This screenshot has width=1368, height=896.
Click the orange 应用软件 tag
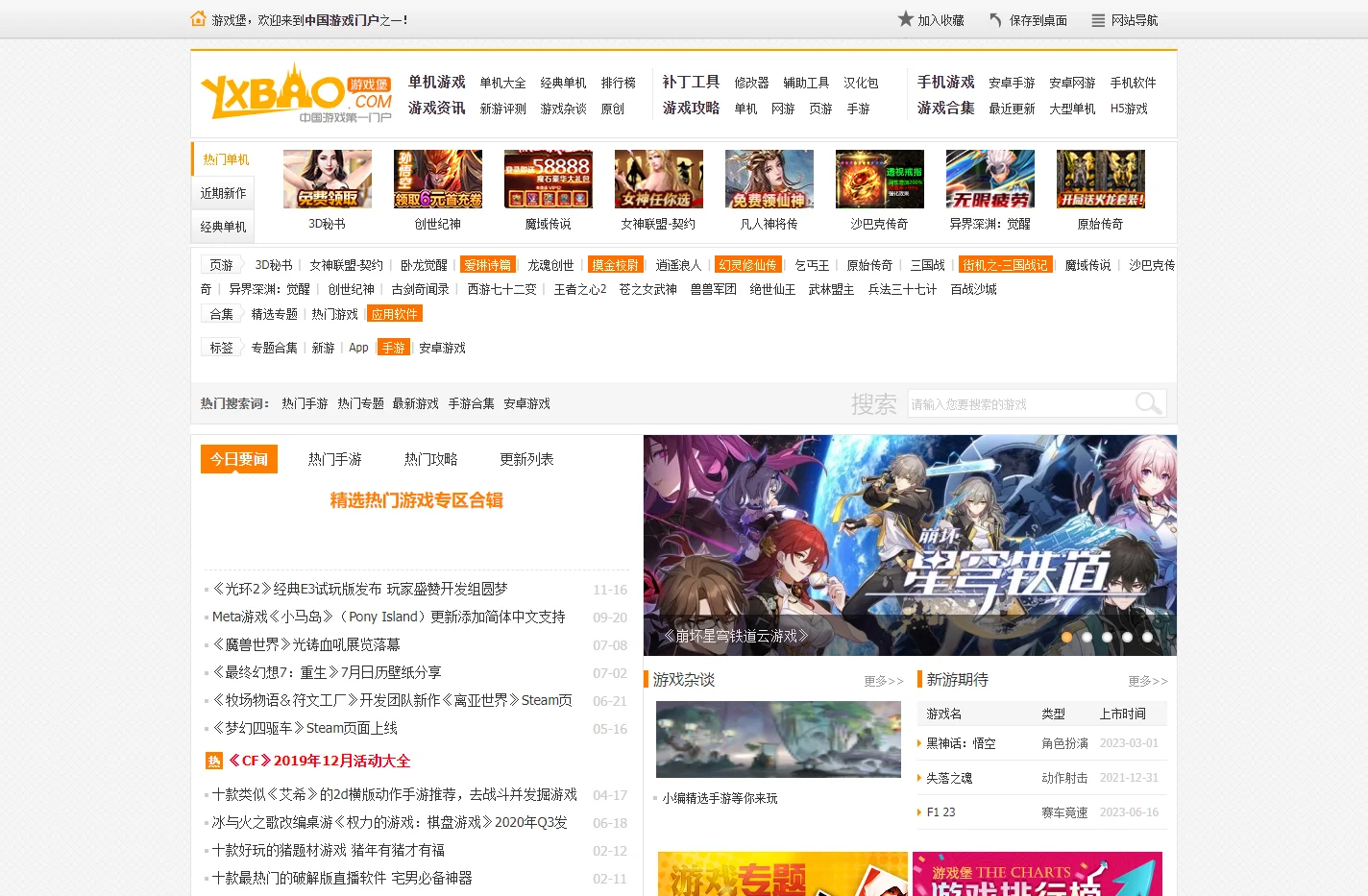[395, 314]
